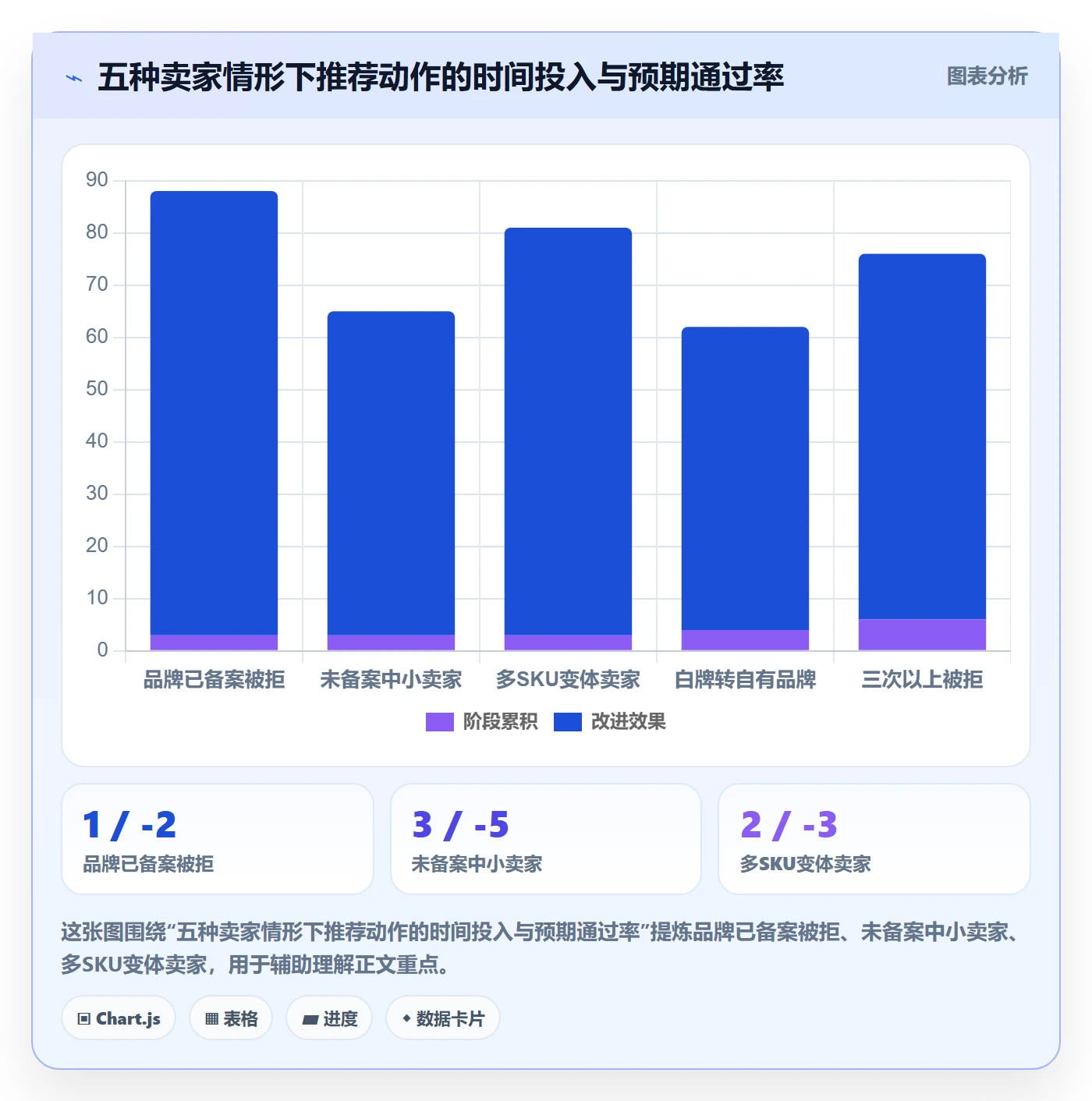Open the '2 / -3' 多SKU变体卖家 data card
The height and width of the screenshot is (1101, 1092).
coord(874,839)
